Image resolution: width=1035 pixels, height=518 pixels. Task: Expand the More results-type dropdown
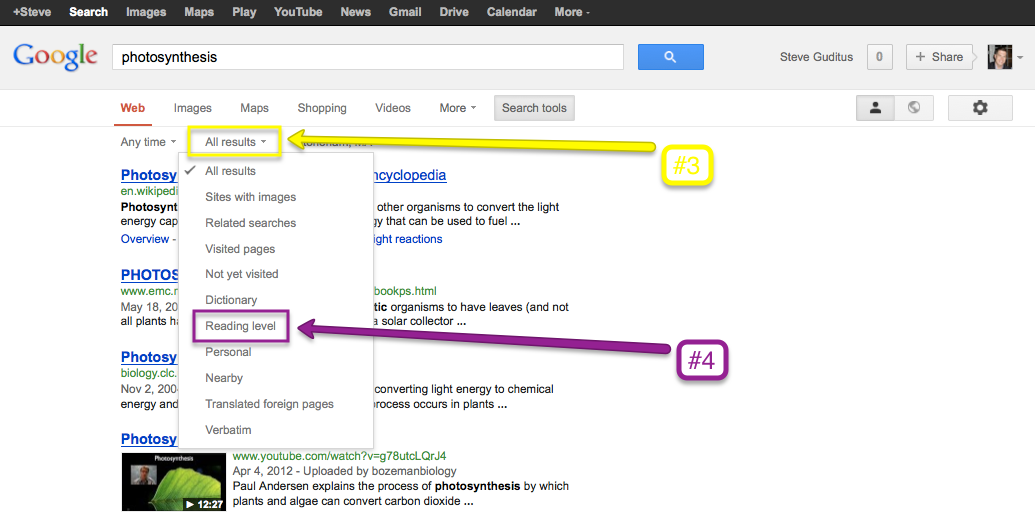coord(457,108)
